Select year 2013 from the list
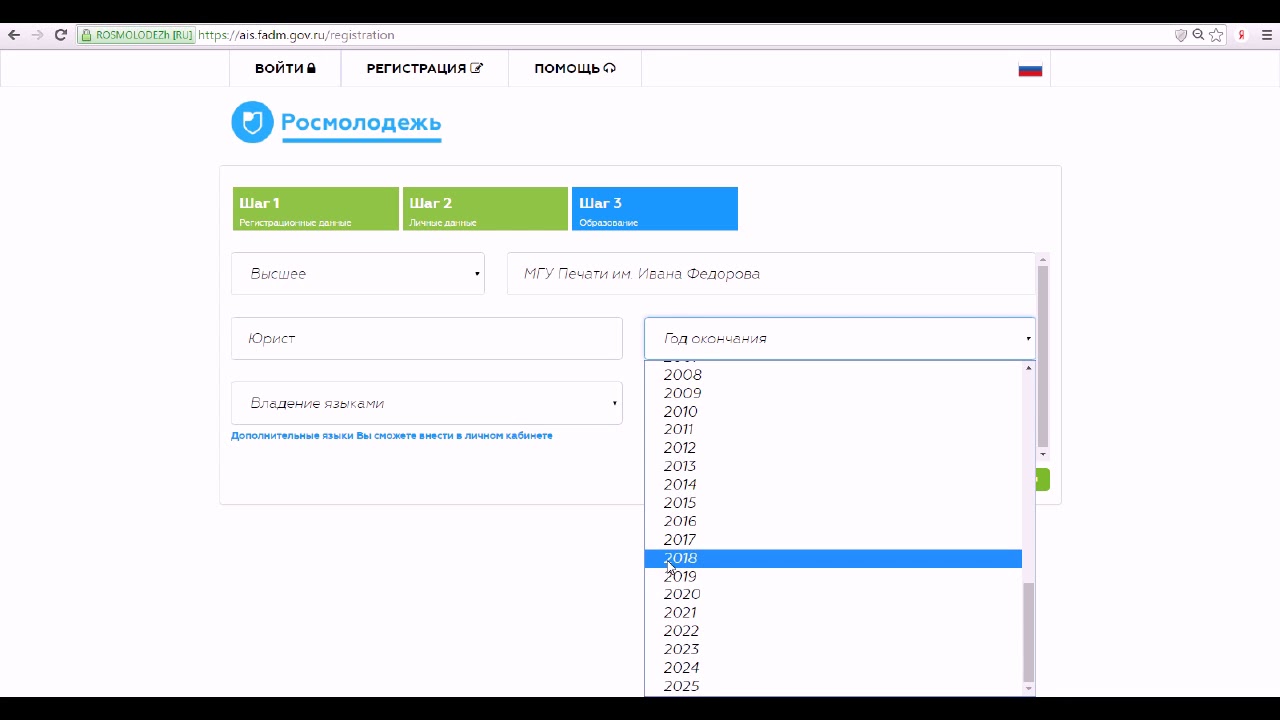Image resolution: width=1280 pixels, height=720 pixels. coord(833,466)
